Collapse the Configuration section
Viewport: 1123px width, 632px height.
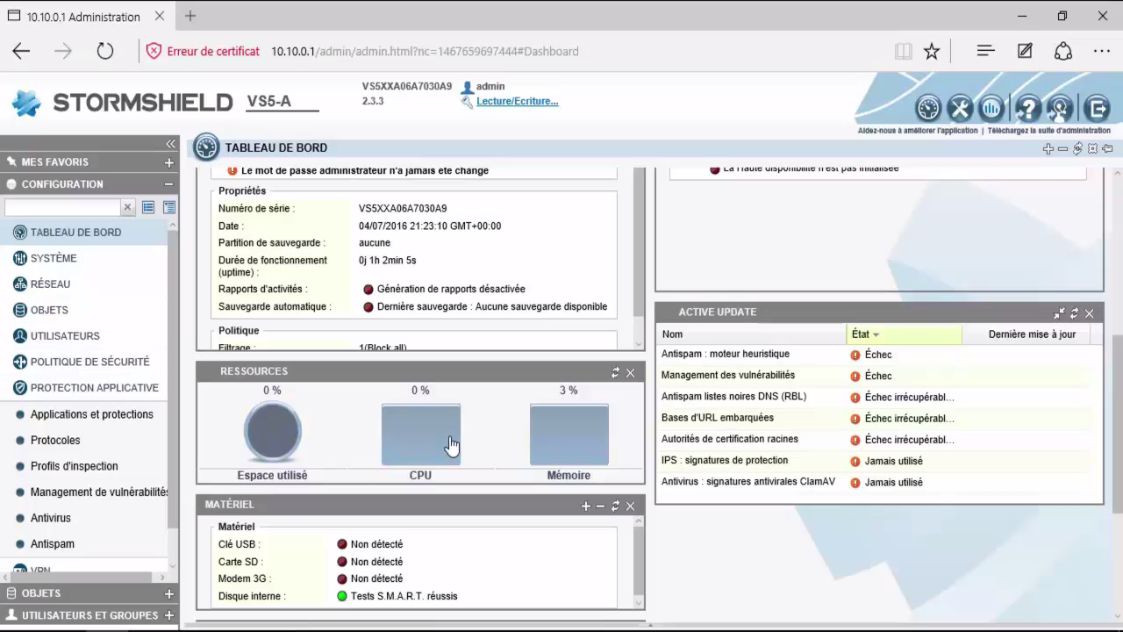pos(169,184)
